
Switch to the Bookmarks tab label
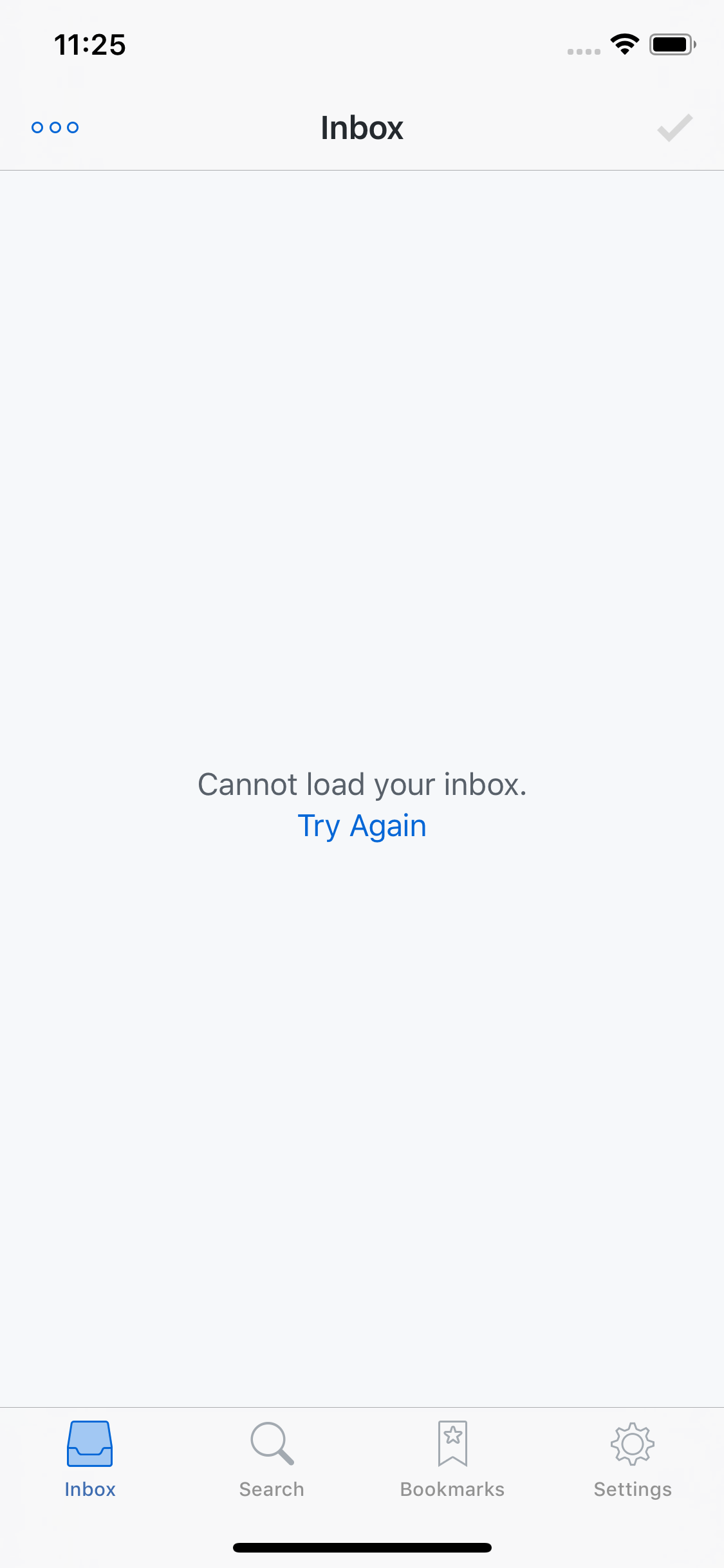[452, 1489]
